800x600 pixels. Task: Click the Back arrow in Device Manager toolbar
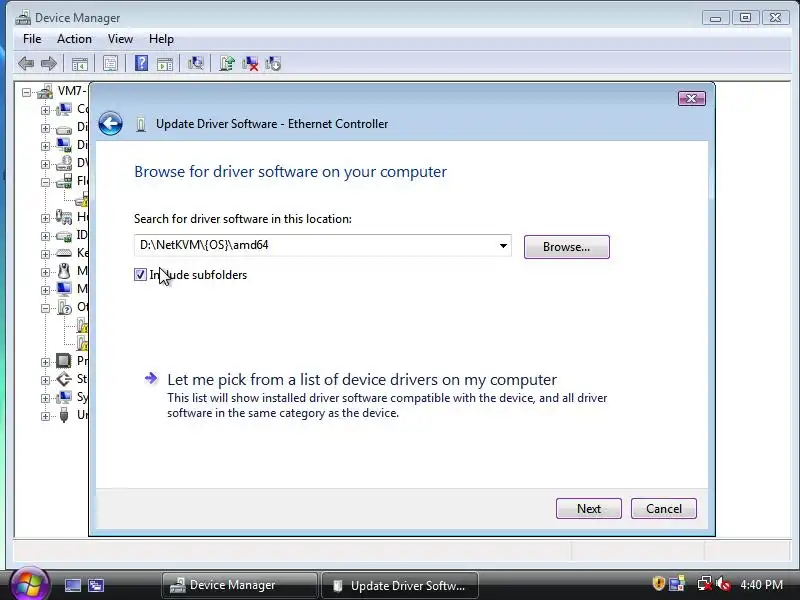pyautogui.click(x=26, y=64)
